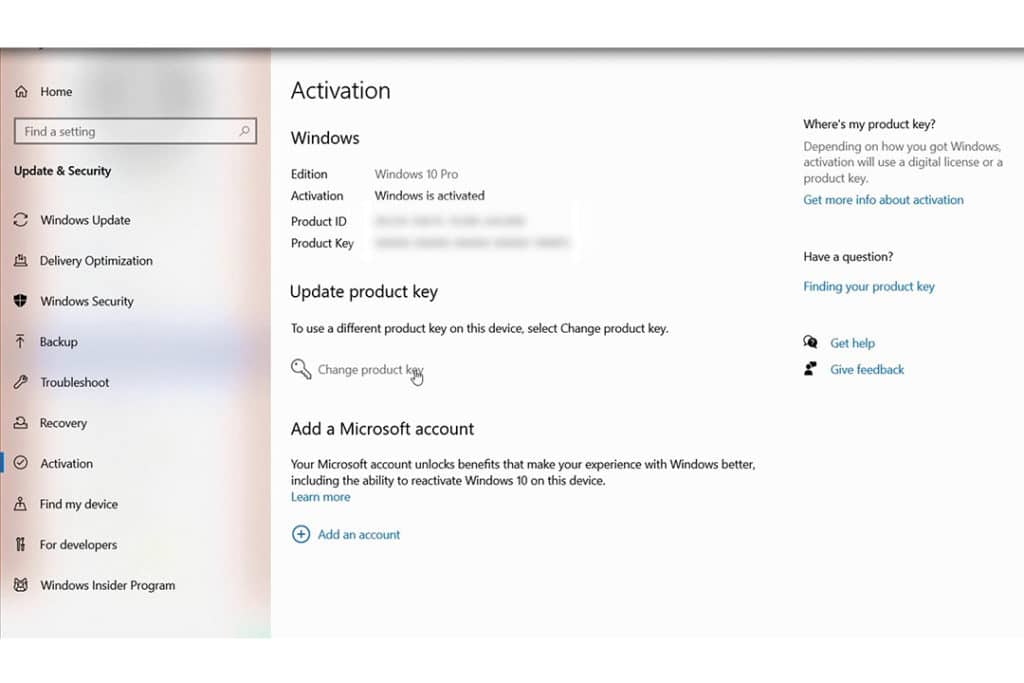This screenshot has height=683, width=1024.
Task: Open Get more info about activation link
Action: 883,200
